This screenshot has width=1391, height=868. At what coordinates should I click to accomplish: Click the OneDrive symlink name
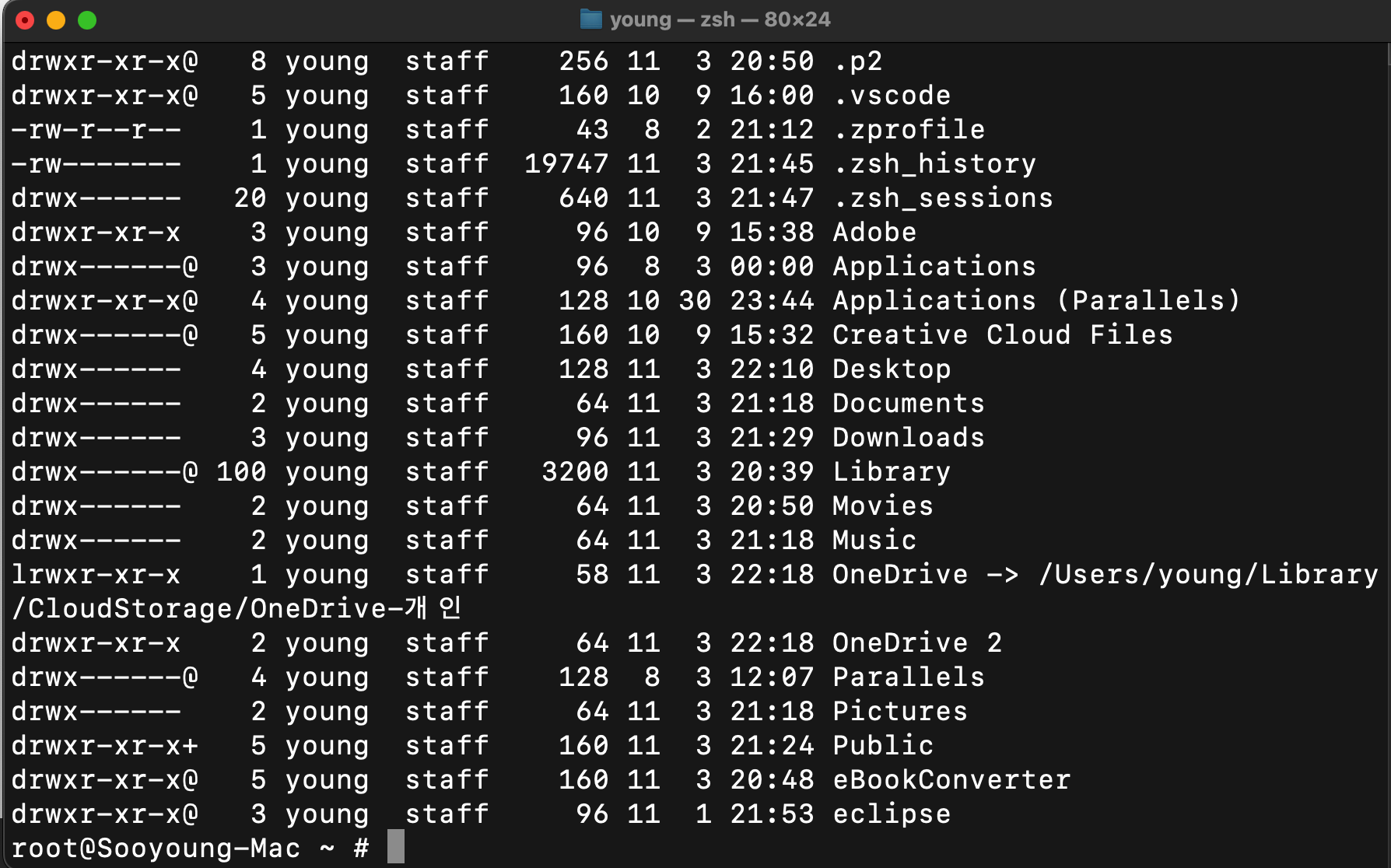(900, 575)
